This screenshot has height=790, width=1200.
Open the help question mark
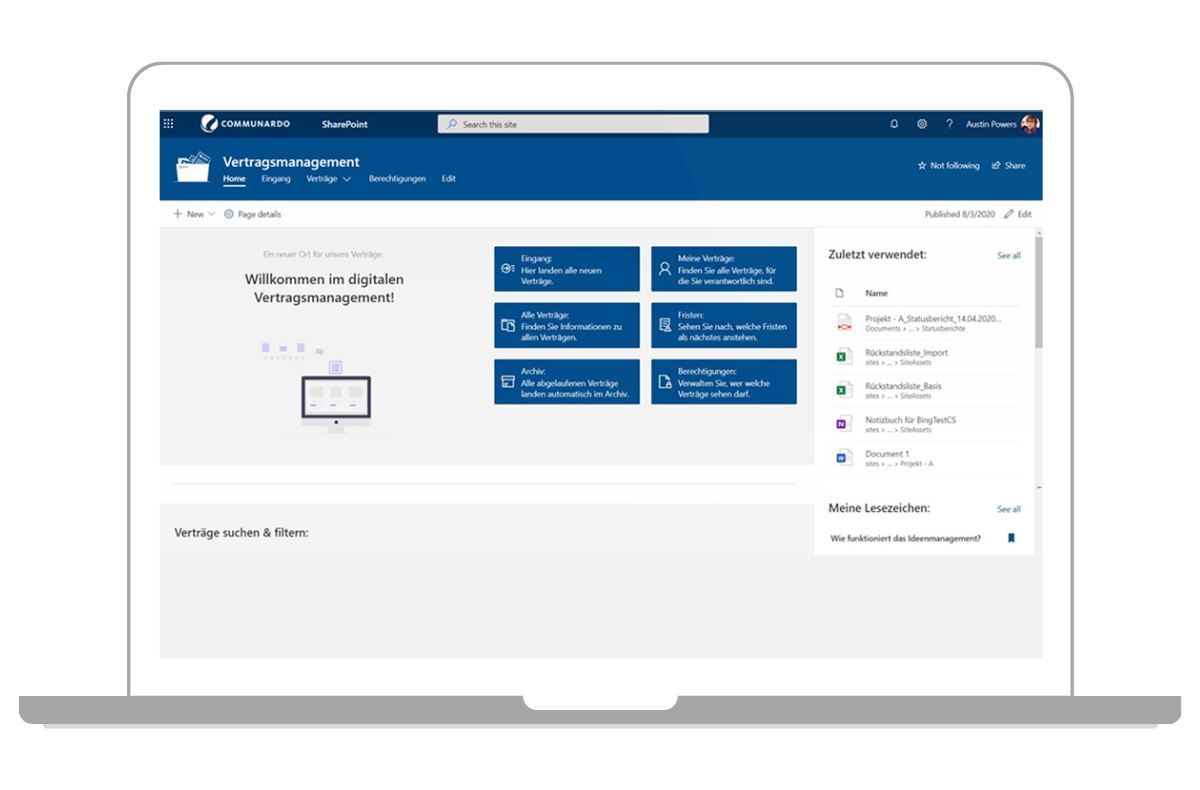(x=949, y=124)
